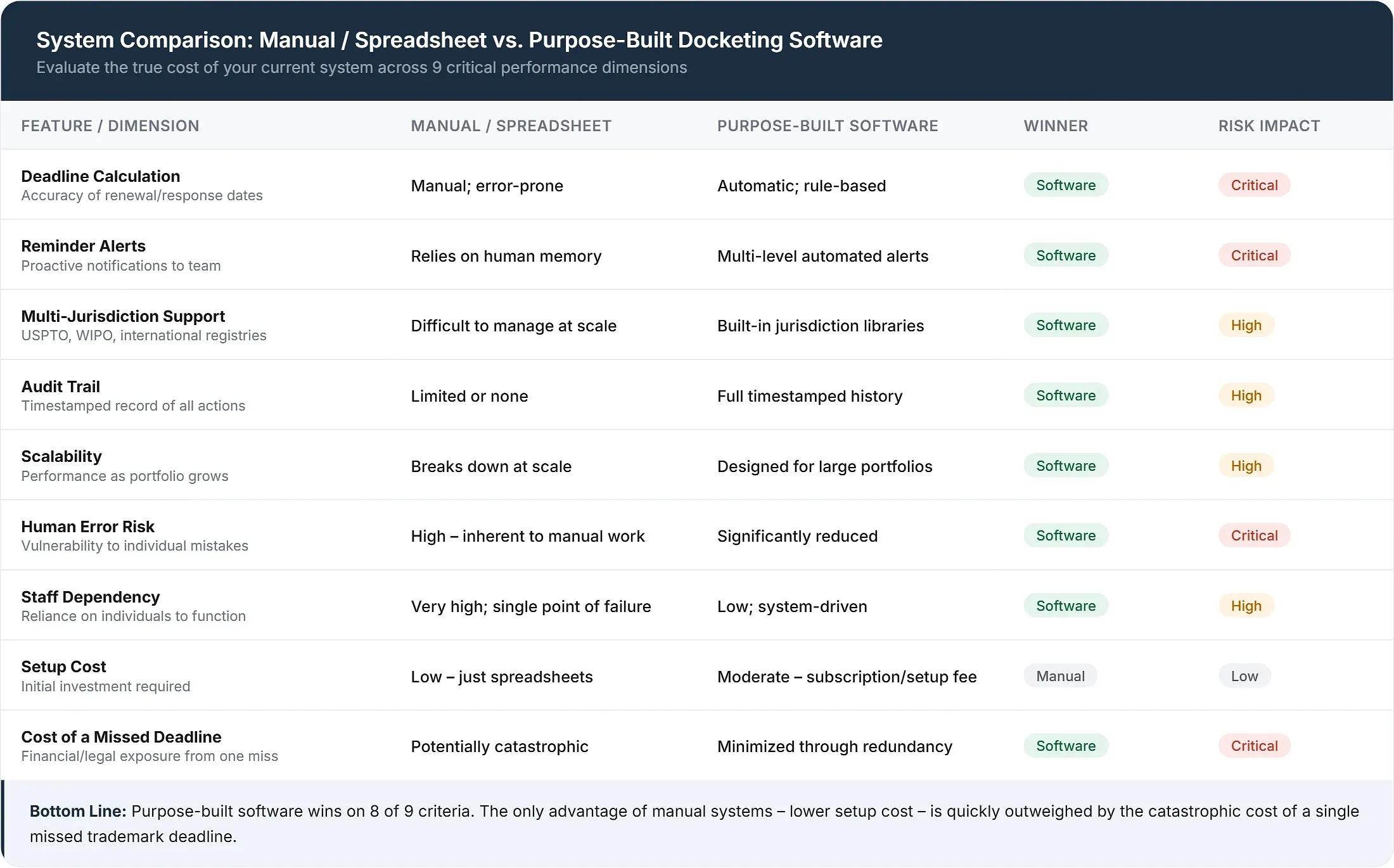The height and width of the screenshot is (868, 1394).
Task: Click the Critical badge in Deadline Calculation row
Action: [1254, 185]
